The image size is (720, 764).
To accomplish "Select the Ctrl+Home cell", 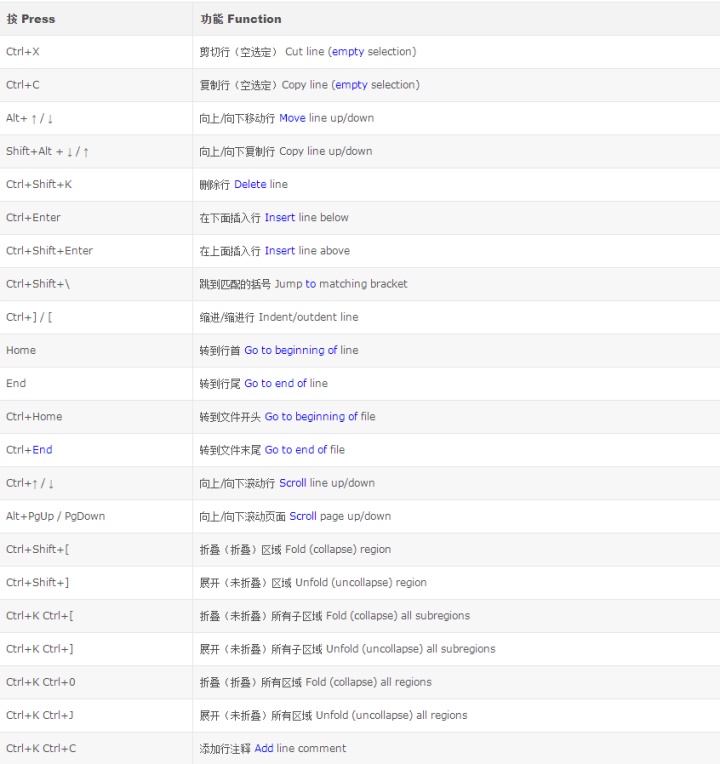I will [96, 417].
